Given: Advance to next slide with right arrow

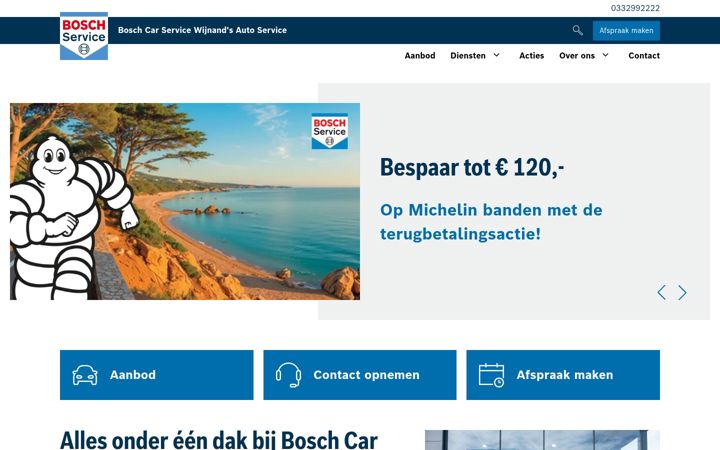Looking at the screenshot, I should tap(682, 292).
